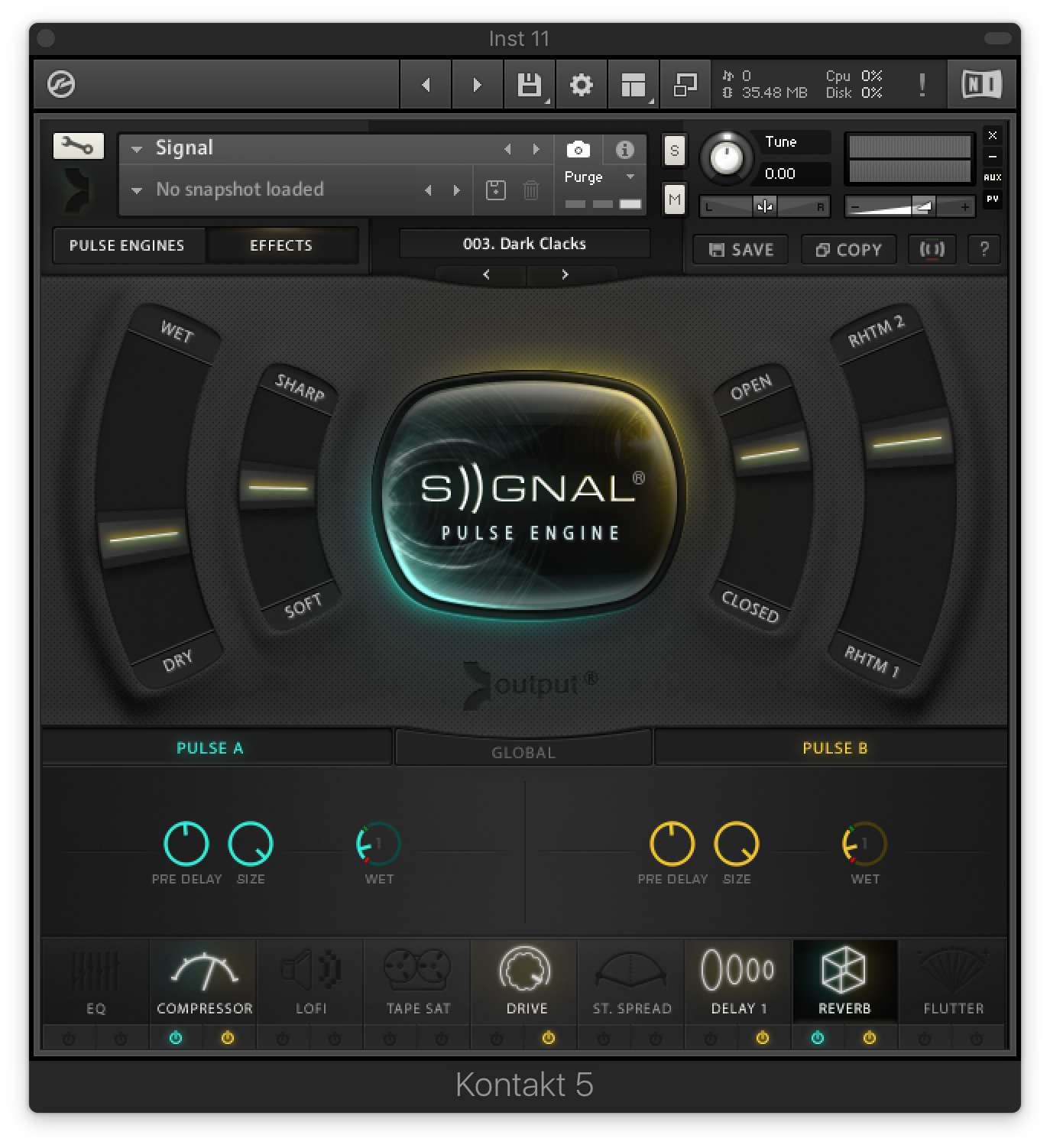This screenshot has height=1148, width=1050.
Task: Toggle Delay 1 power for Pulse B
Action: 763,1038
